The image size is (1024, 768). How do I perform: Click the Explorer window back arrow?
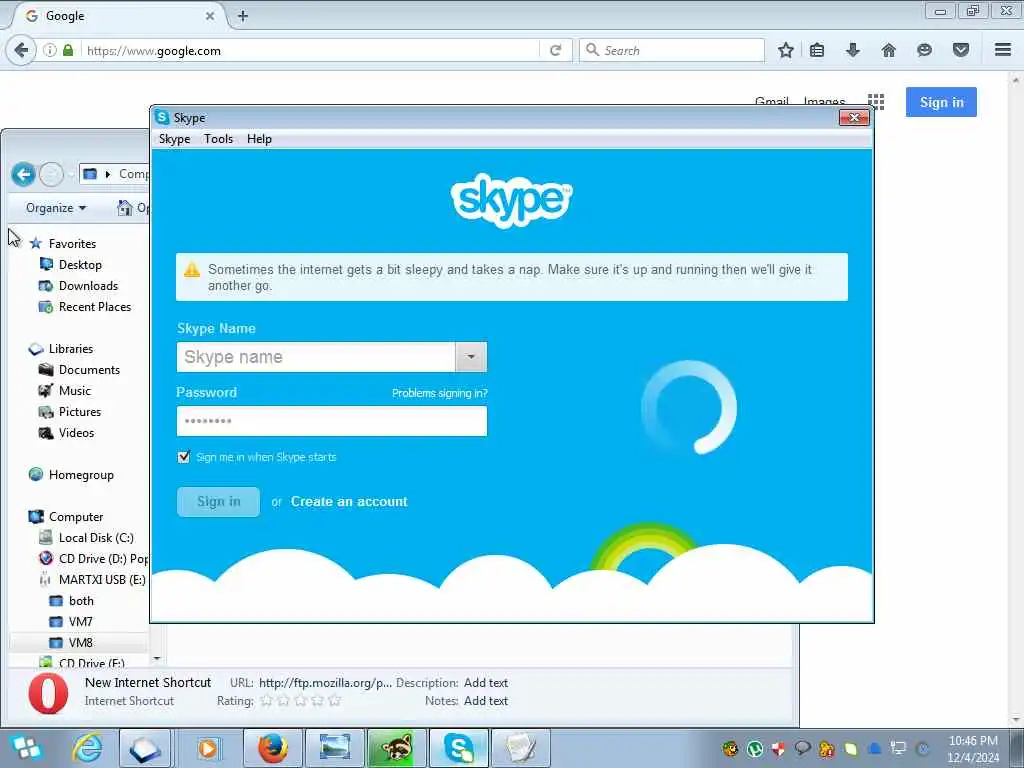coord(24,174)
